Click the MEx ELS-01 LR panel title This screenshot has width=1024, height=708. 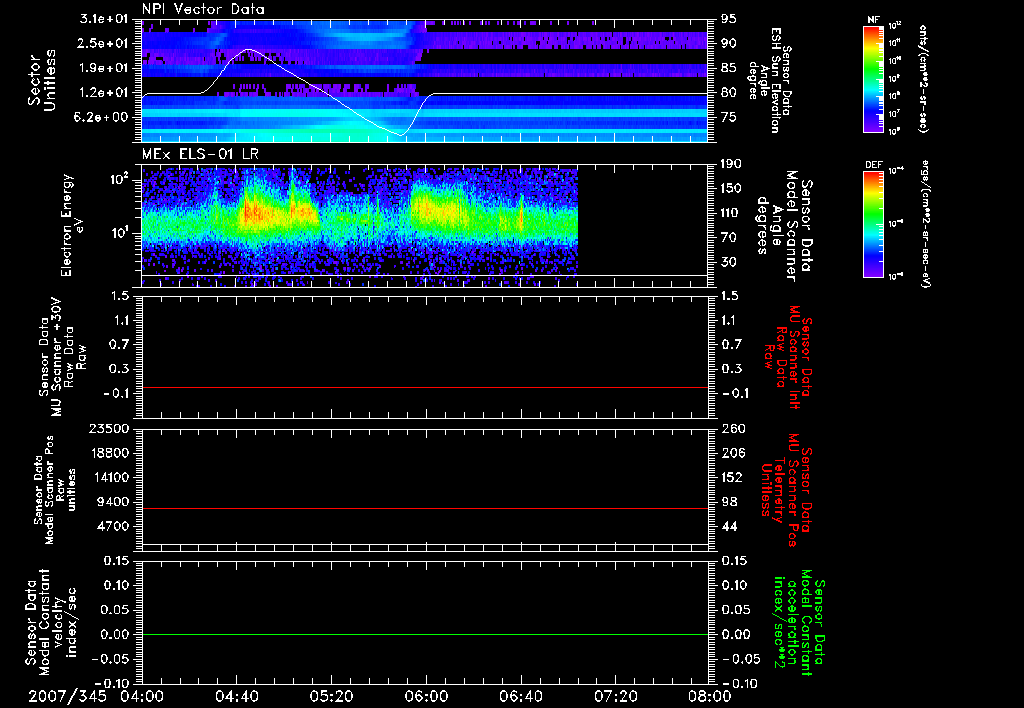click(x=200, y=155)
